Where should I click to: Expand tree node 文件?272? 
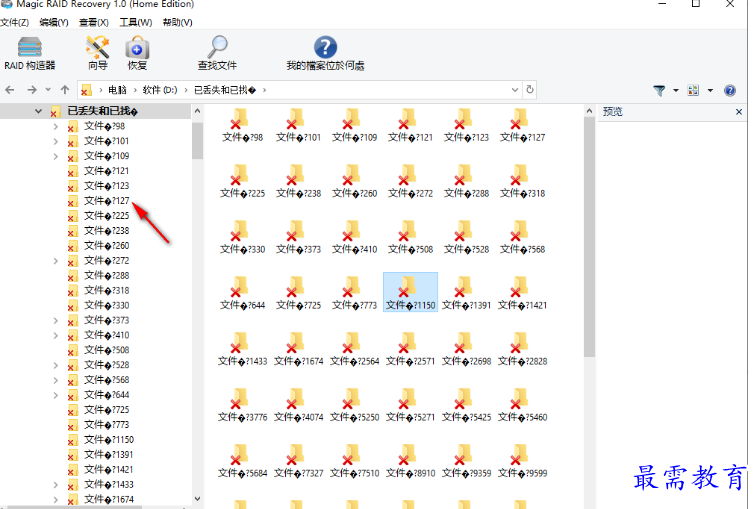click(55, 261)
